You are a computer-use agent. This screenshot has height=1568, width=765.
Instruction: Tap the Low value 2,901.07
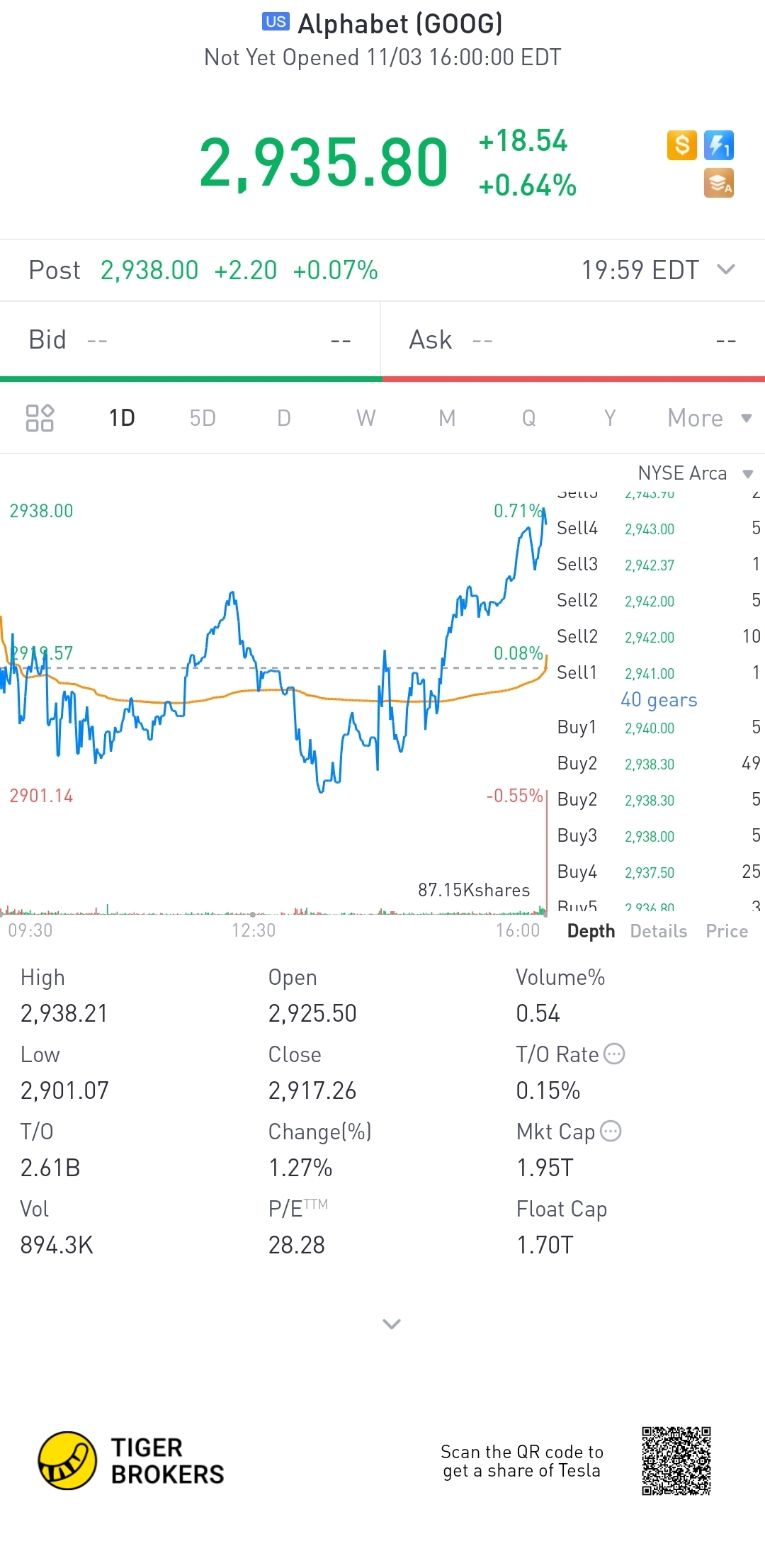(64, 1090)
